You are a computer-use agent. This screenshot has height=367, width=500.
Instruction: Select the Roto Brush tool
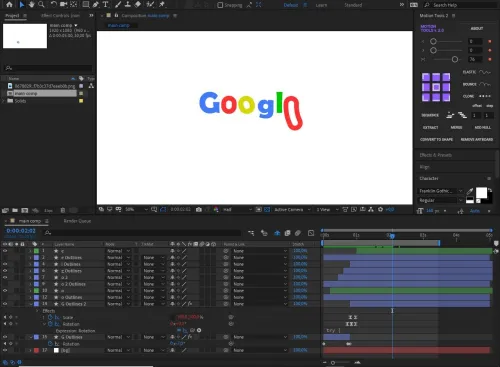point(151,5)
